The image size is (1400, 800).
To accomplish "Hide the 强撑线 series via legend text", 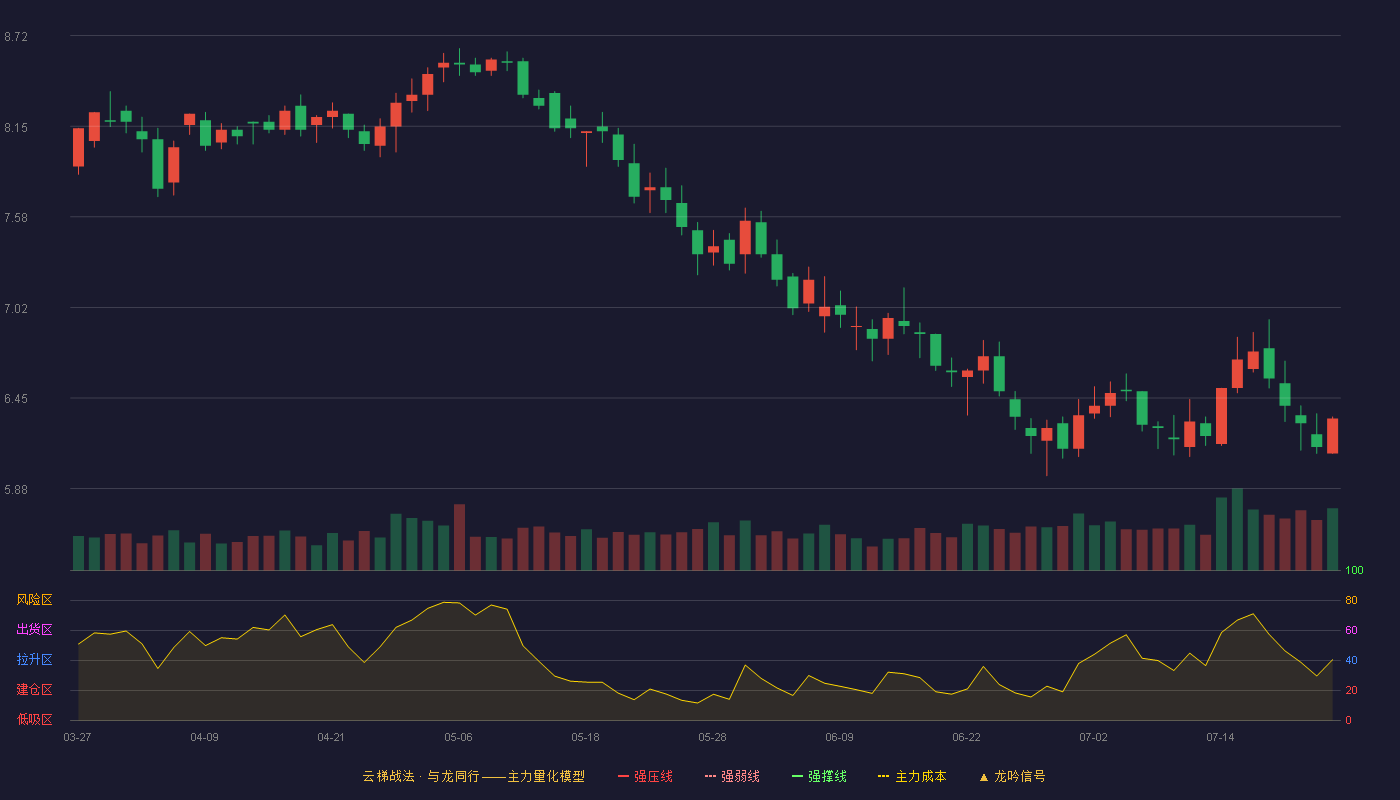I will pos(827,776).
